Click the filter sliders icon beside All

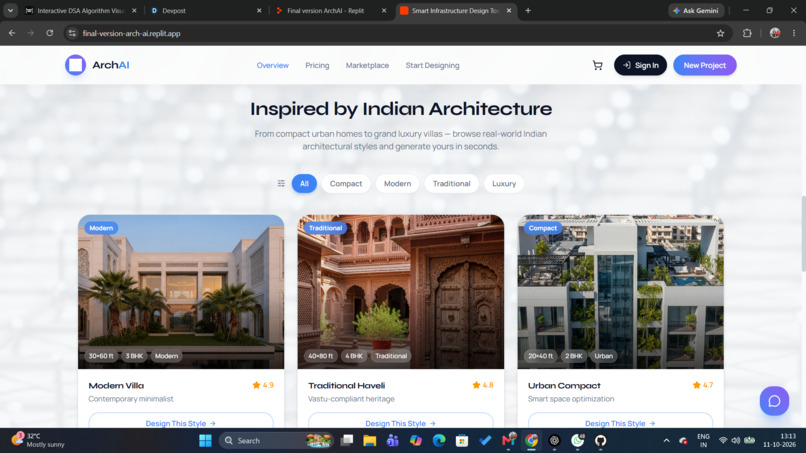tap(281, 184)
